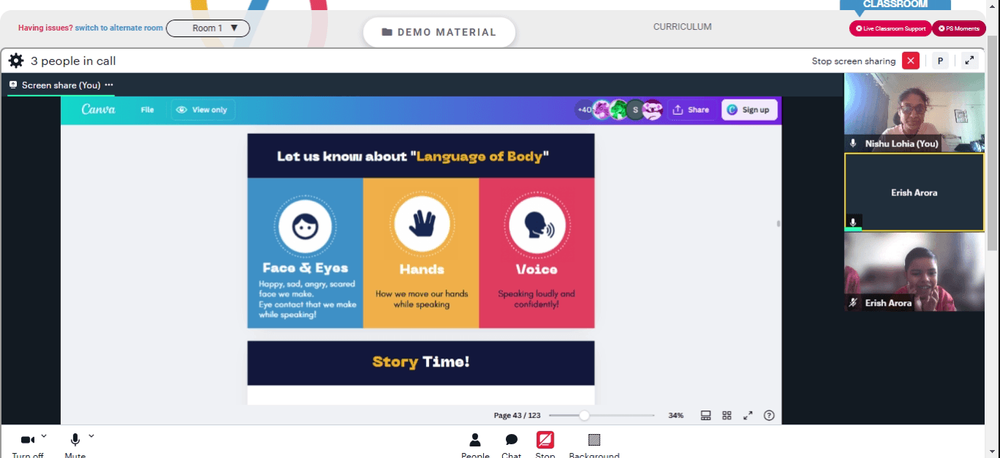Select Erish Arora video tile with camera
Image resolution: width=1000 pixels, height=458 pixels.
[x=914, y=272]
